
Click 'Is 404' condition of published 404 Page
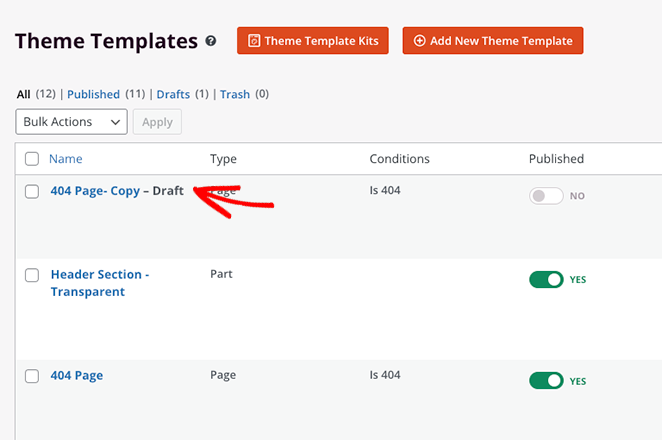point(385,375)
